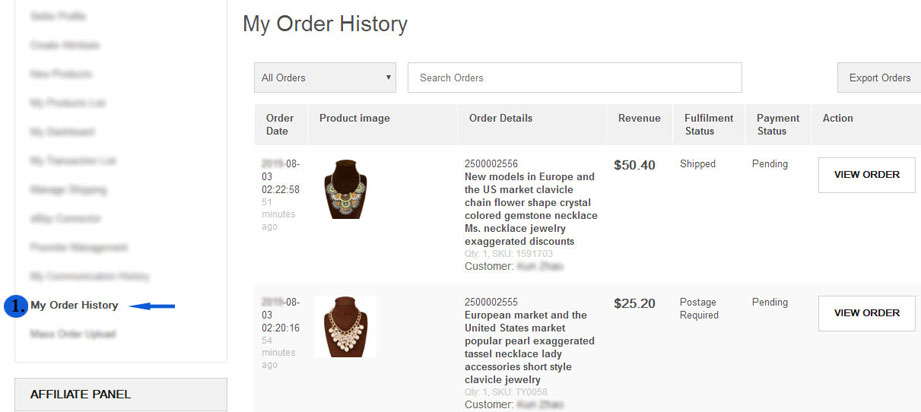The height and width of the screenshot is (412, 921).
Task: Click the Fulfilment Status column header
Action: 706,125
